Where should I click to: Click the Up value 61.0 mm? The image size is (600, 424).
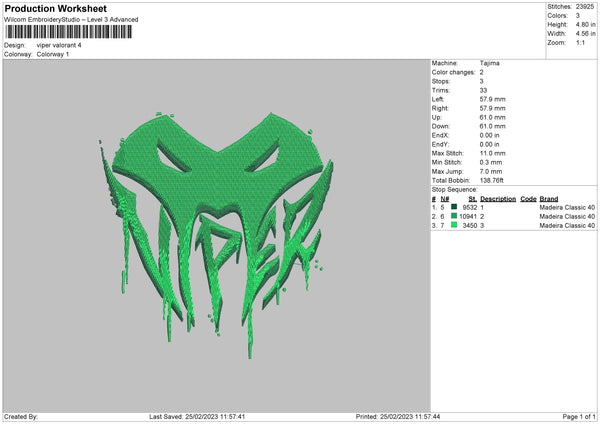tap(492, 117)
